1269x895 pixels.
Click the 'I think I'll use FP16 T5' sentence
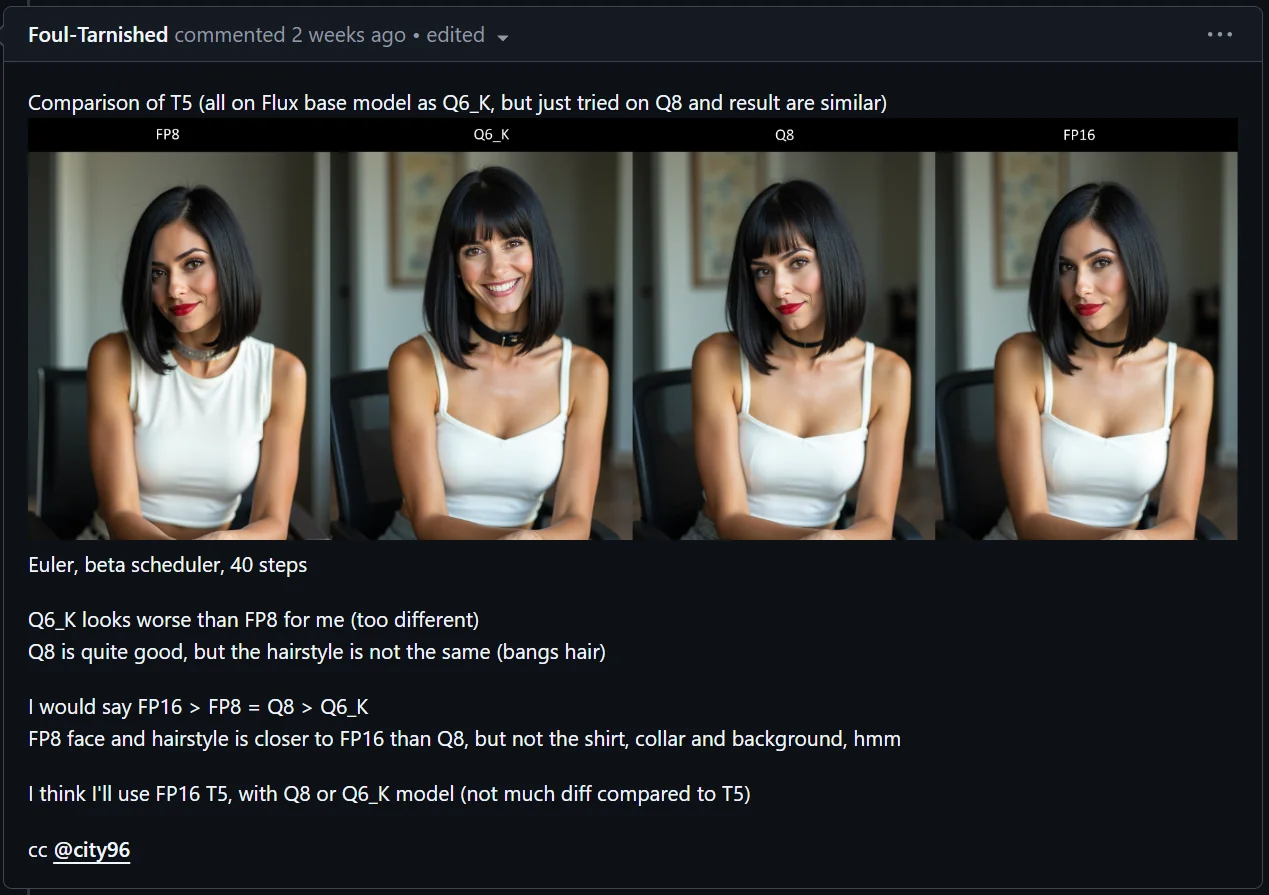coord(389,794)
